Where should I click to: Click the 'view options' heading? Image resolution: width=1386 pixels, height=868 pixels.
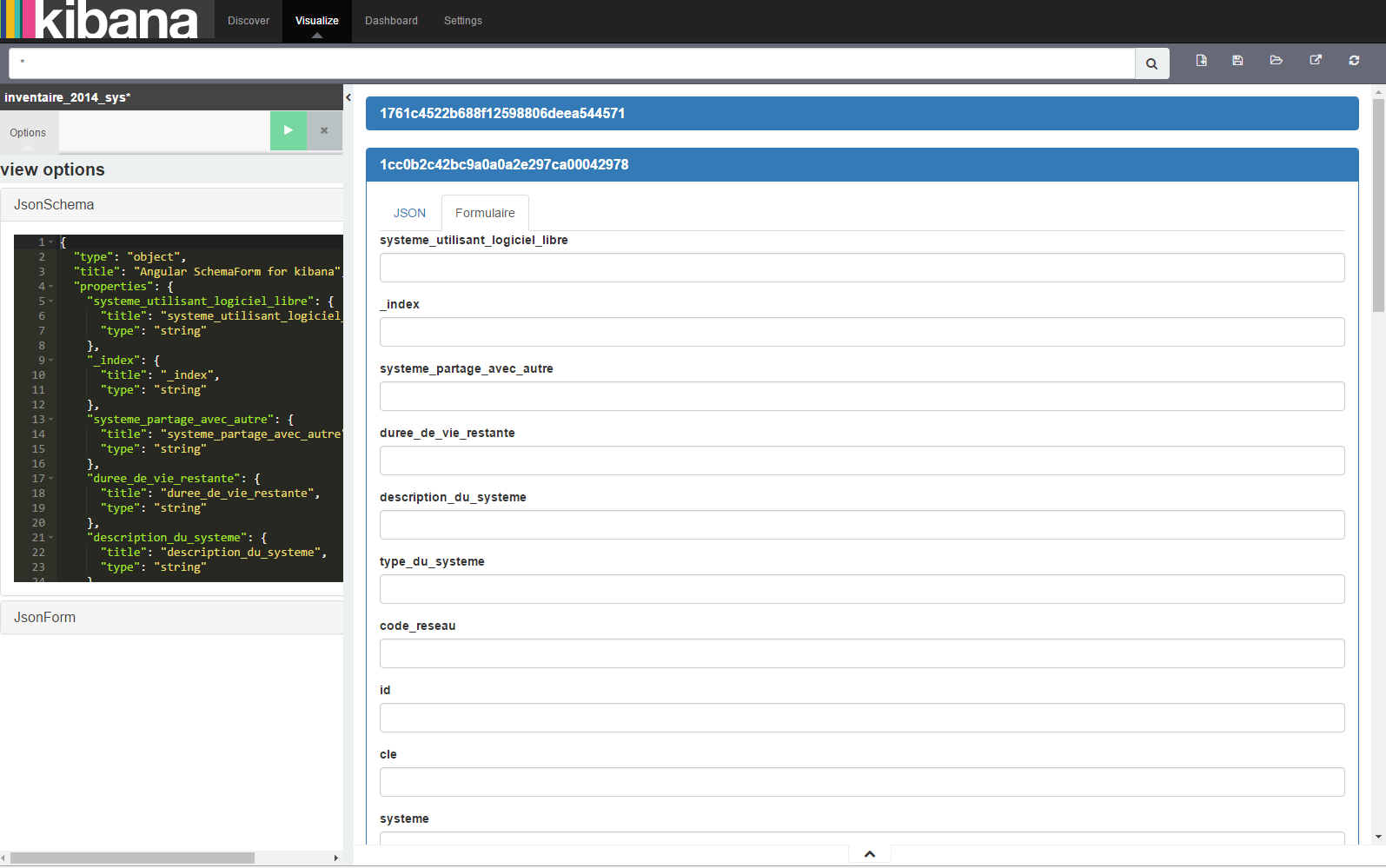click(x=53, y=169)
